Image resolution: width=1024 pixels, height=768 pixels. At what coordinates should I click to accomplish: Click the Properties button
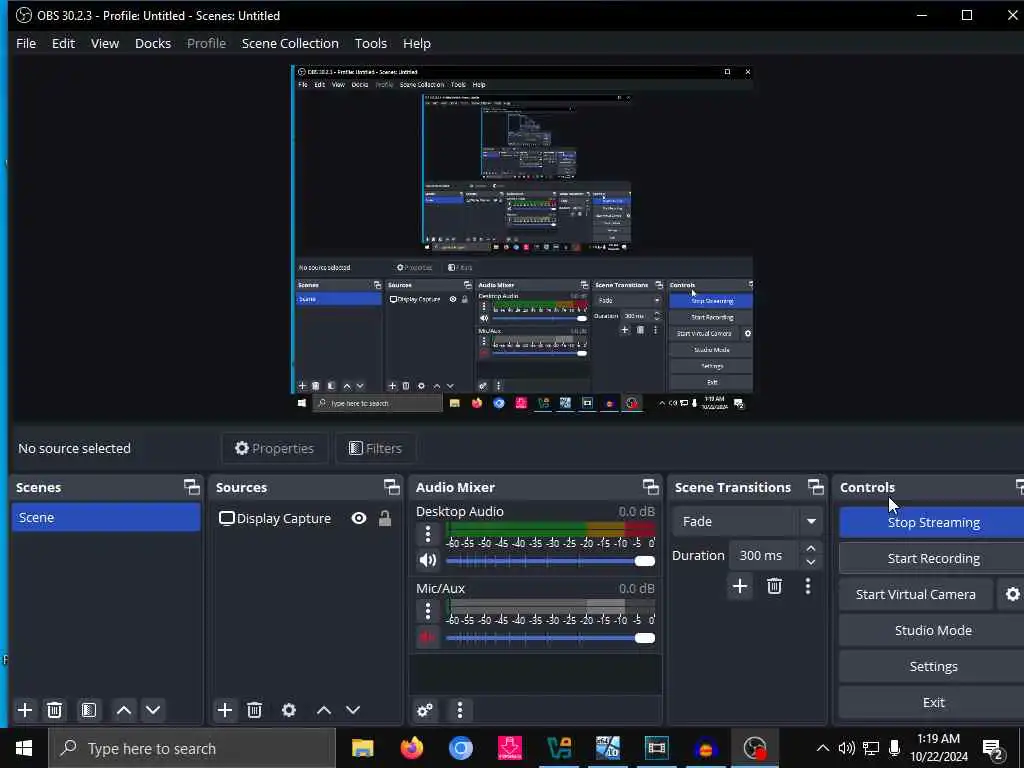point(274,448)
